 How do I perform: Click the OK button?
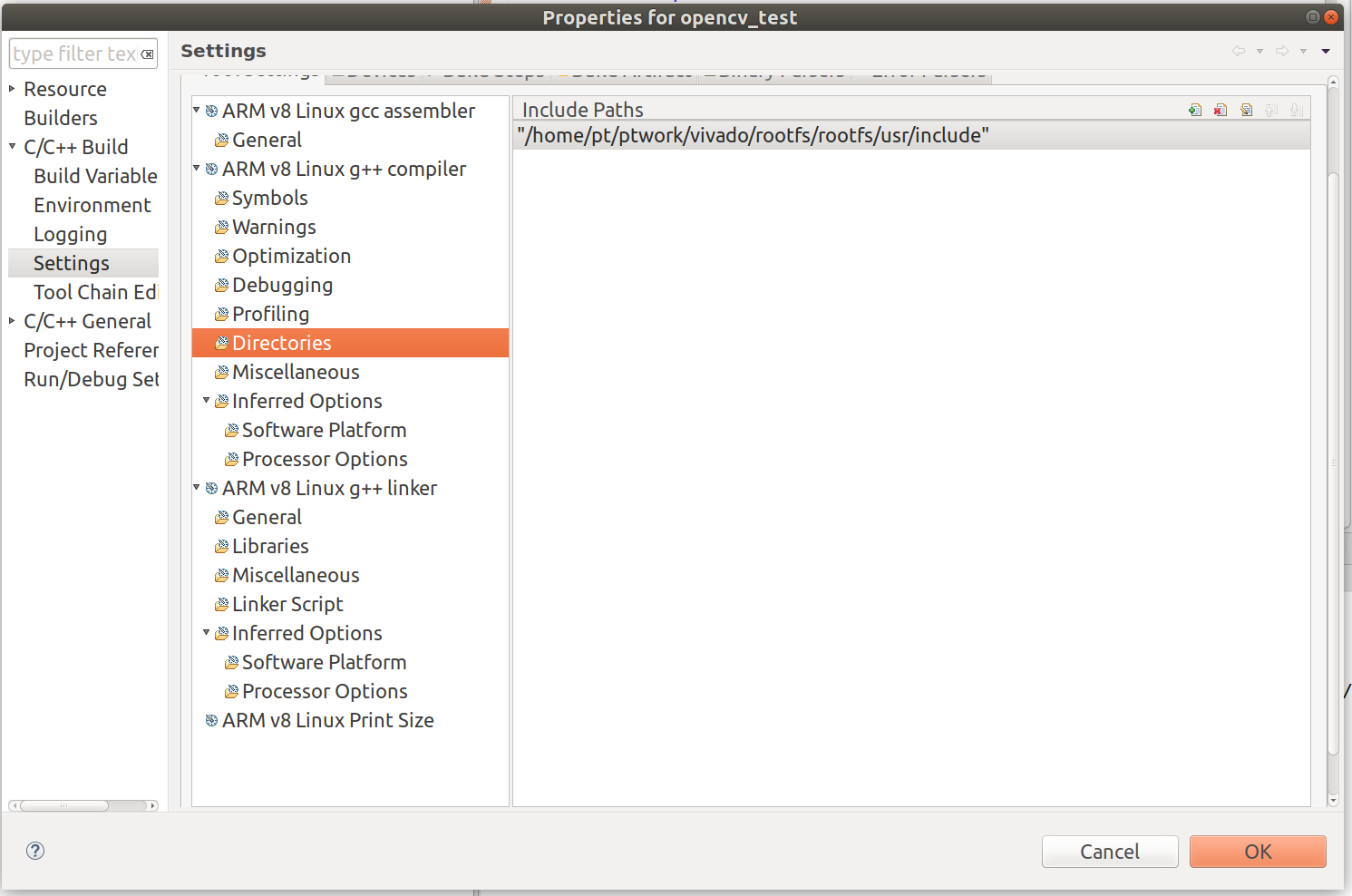point(1258,852)
